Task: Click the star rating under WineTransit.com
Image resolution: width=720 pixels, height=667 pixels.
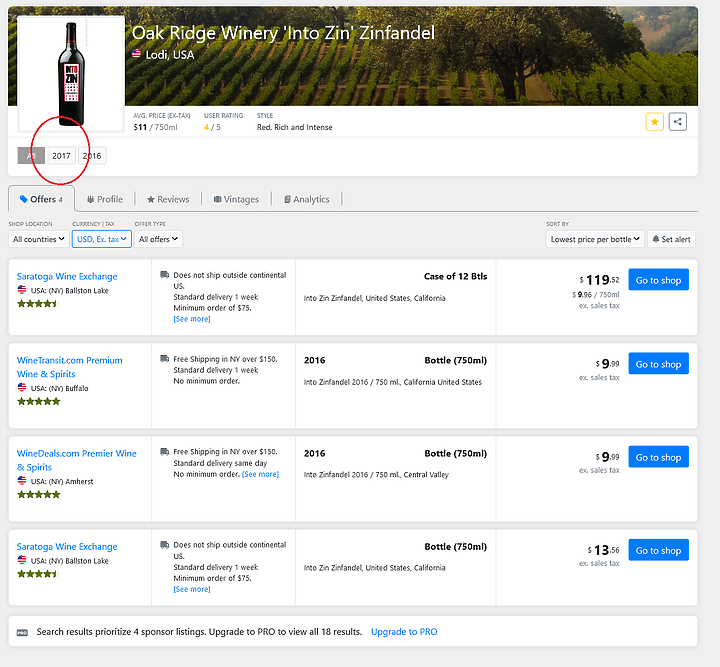Action: (39, 401)
